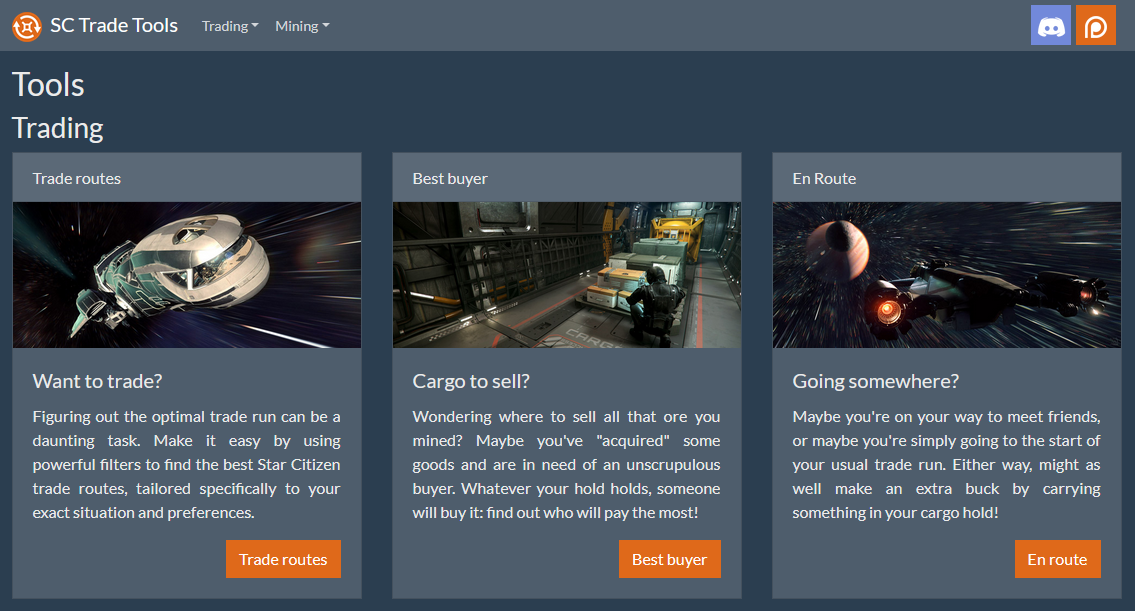
Task: Click the "Going somewhere?" heading
Action: tap(875, 381)
